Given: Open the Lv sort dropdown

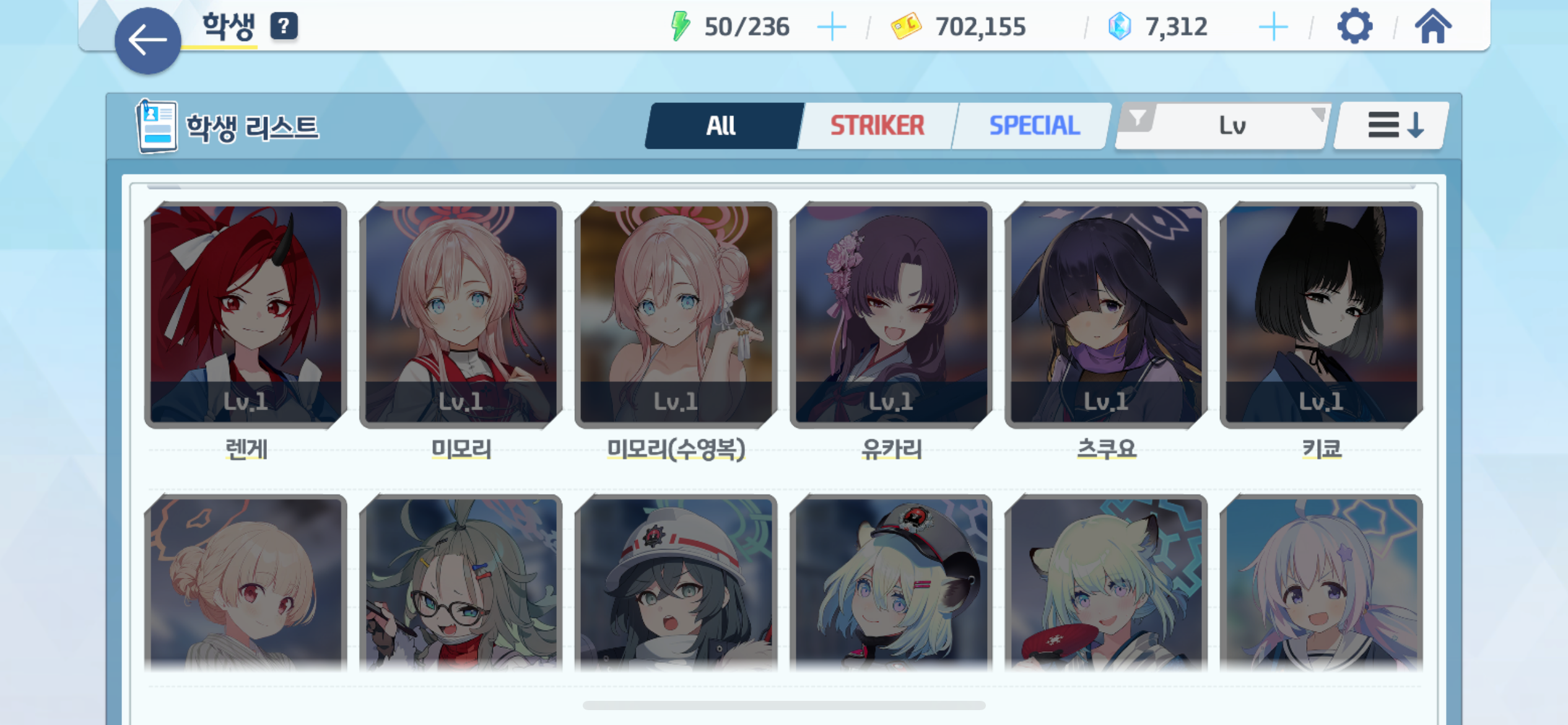Looking at the screenshot, I should click(1231, 126).
